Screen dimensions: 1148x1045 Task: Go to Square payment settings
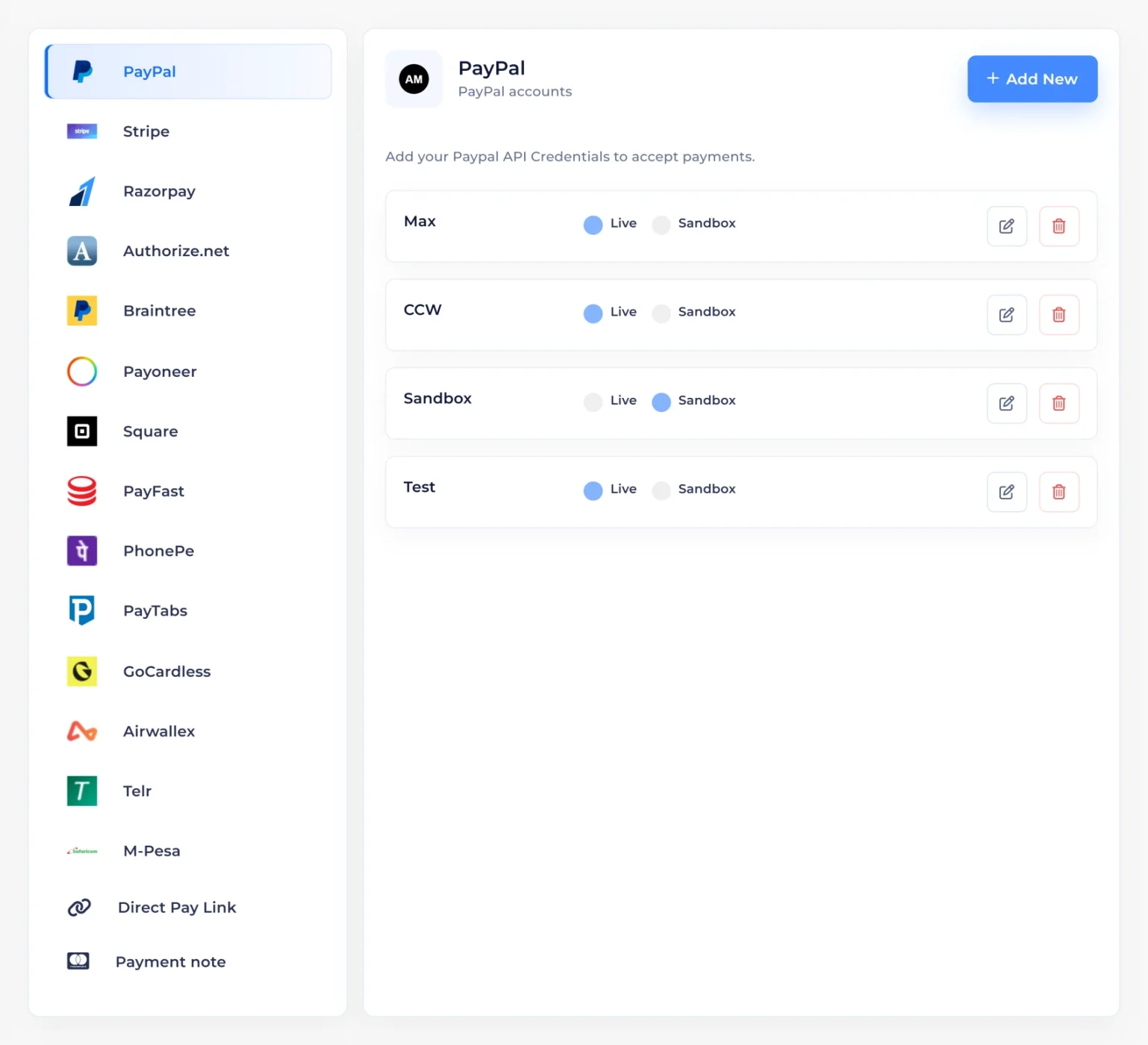188,431
